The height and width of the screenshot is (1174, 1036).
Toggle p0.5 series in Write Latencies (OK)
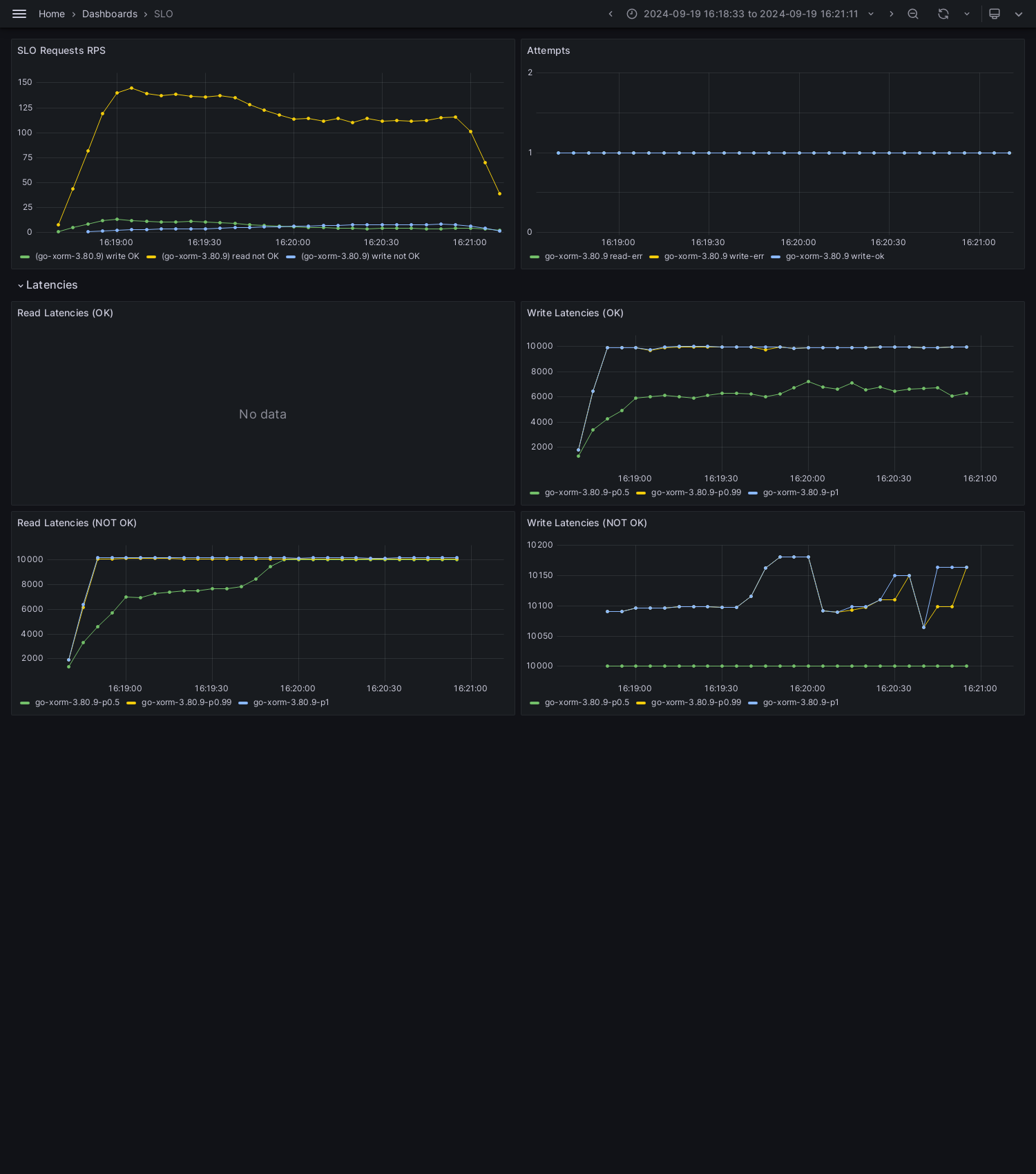[587, 492]
